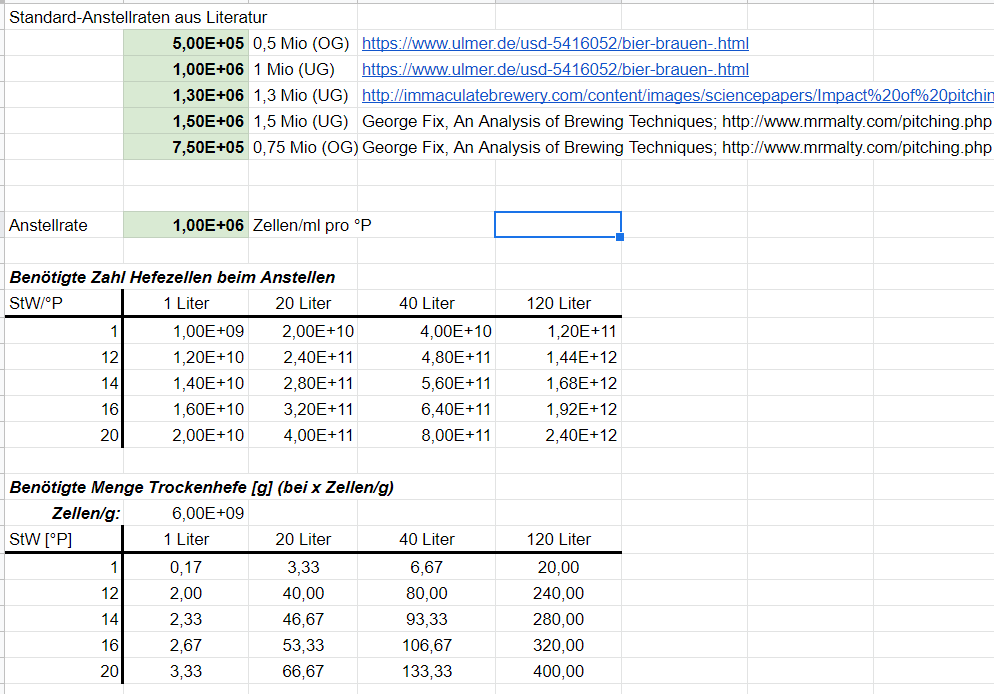Select the cell showing 400,00
Screen dimensions: 994x694
[559, 671]
